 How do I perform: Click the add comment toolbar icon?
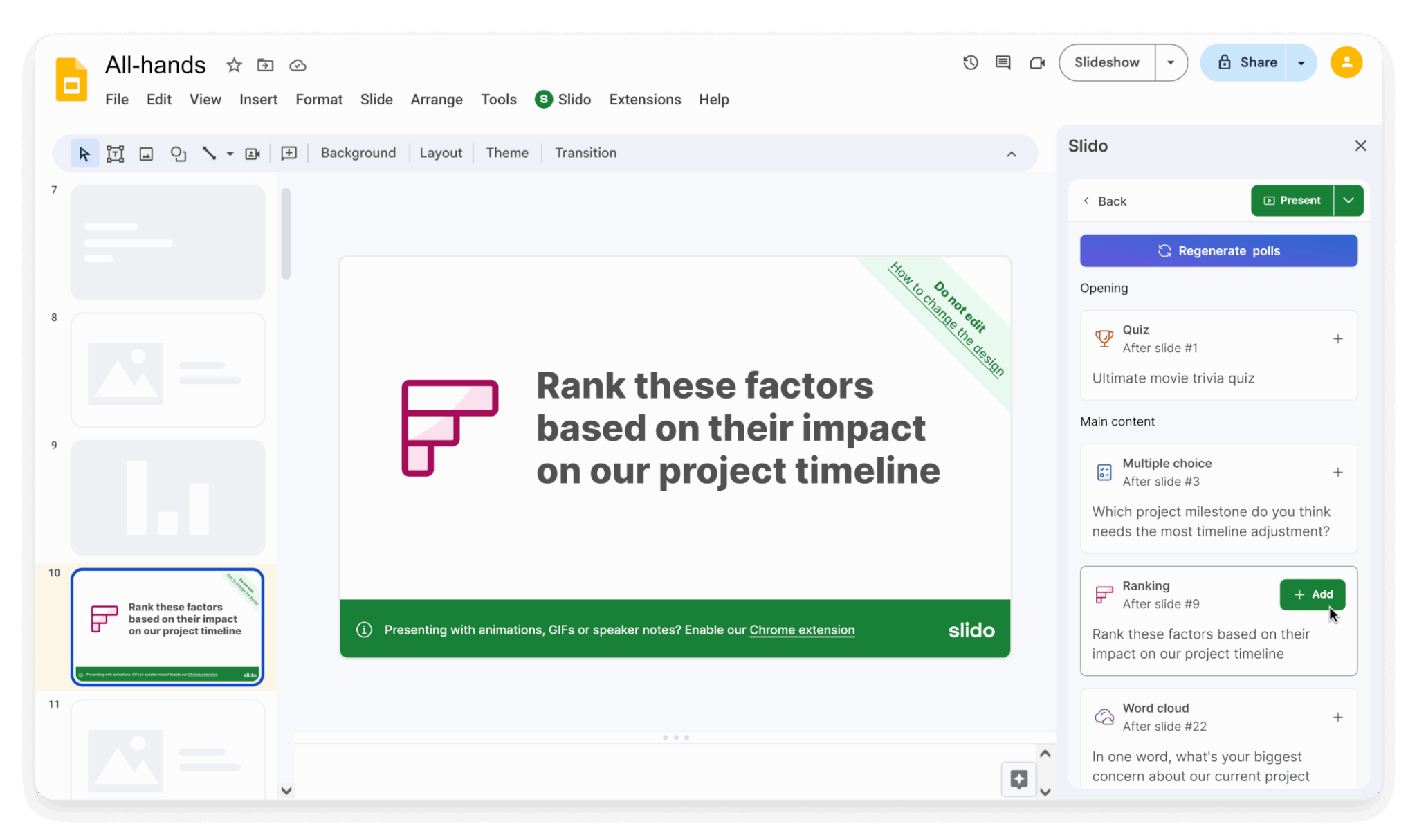click(x=289, y=154)
